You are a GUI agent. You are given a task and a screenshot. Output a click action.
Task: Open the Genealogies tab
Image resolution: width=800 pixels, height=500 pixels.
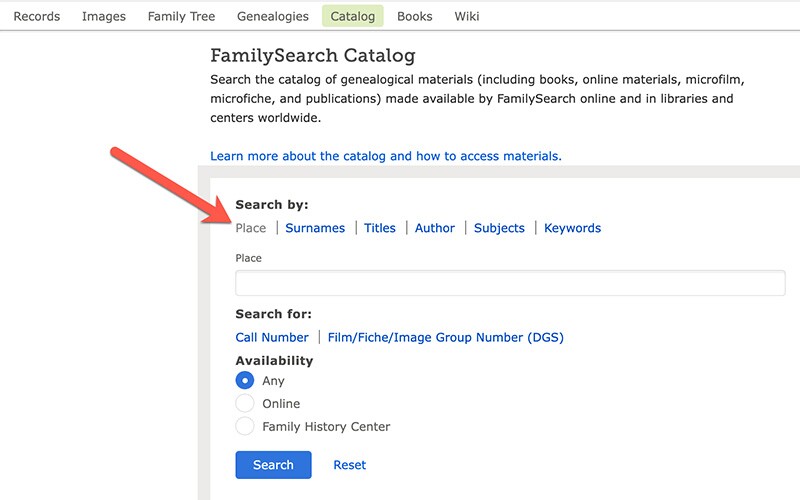(x=272, y=16)
